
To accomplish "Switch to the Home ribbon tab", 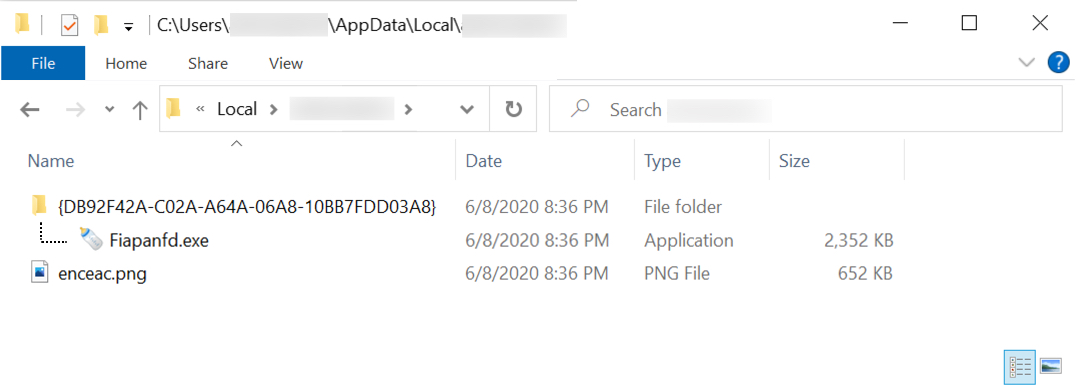I will [x=126, y=63].
